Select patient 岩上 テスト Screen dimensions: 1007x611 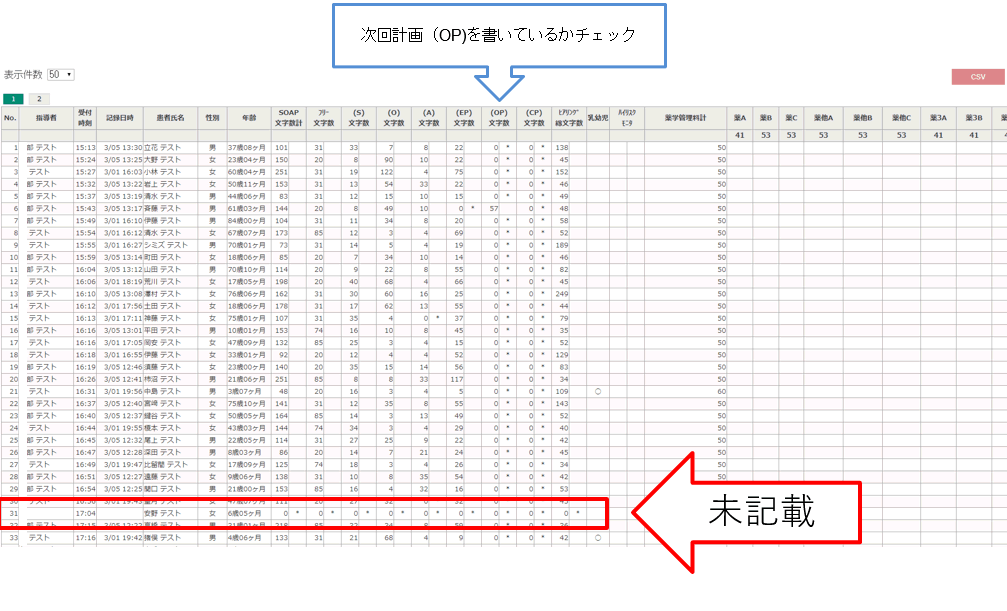[162, 184]
